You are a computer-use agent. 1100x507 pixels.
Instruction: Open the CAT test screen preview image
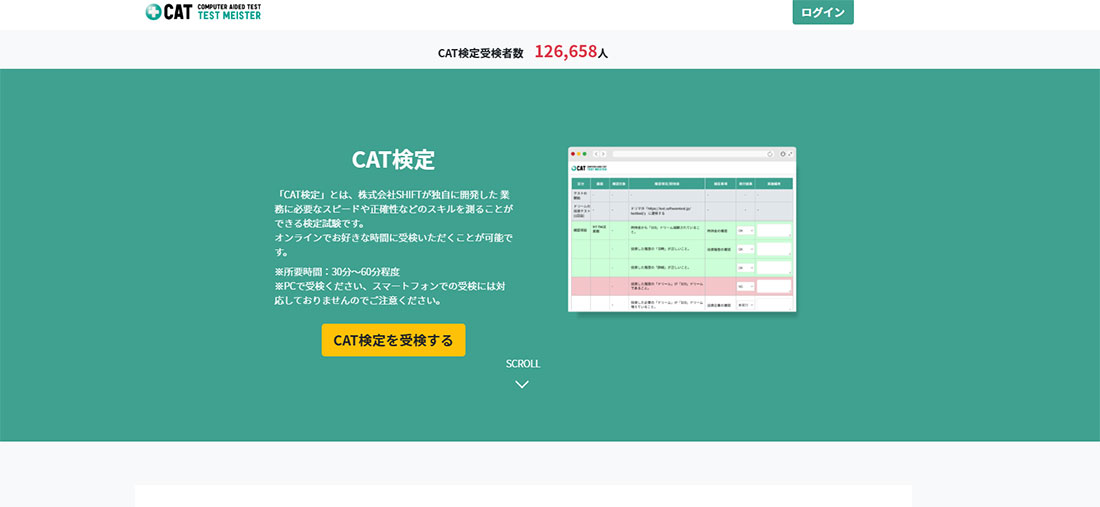(x=682, y=229)
